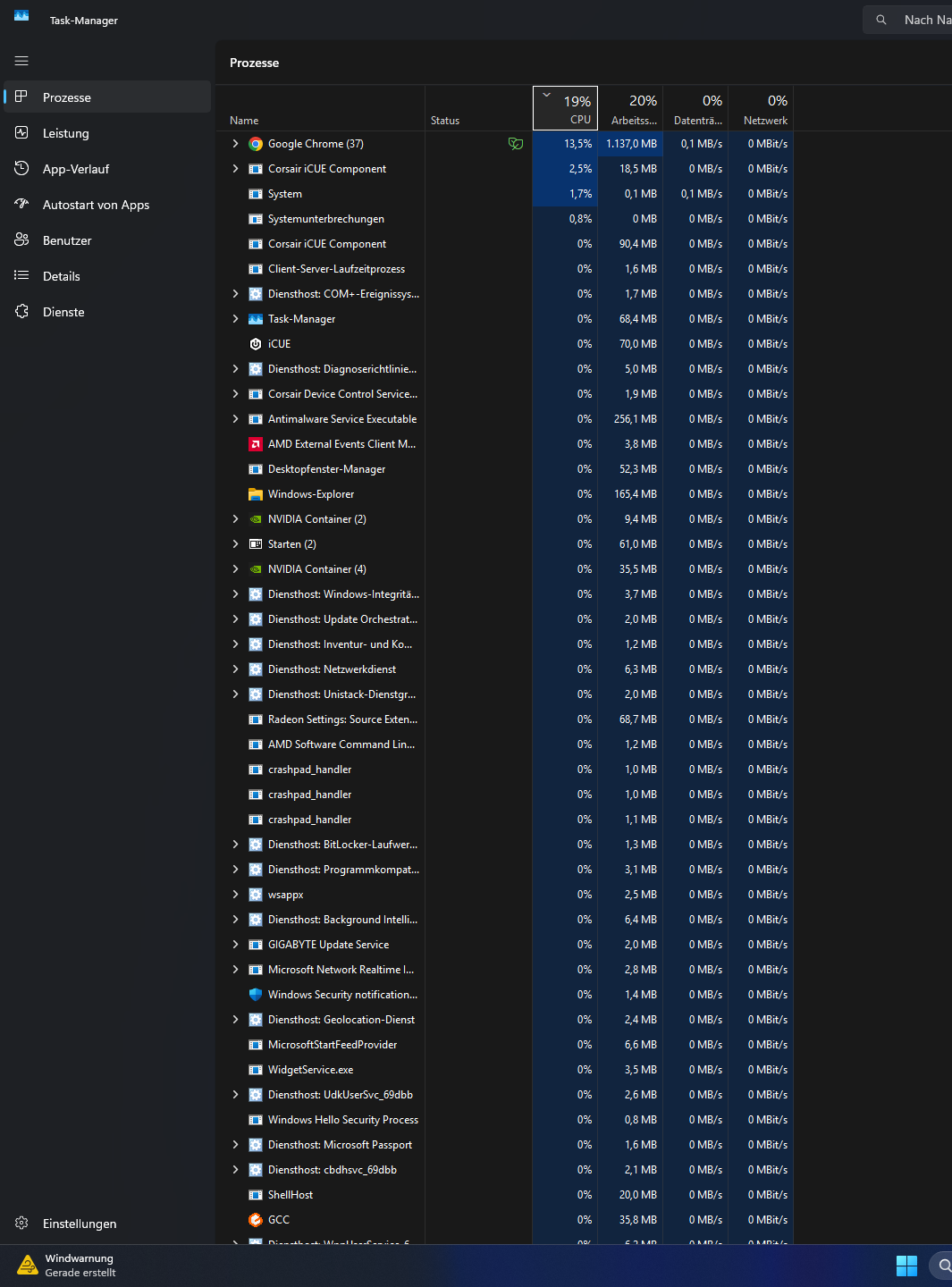The width and height of the screenshot is (952, 1287).
Task: Select Windows Hello Security Process row
Action: 505,1120
